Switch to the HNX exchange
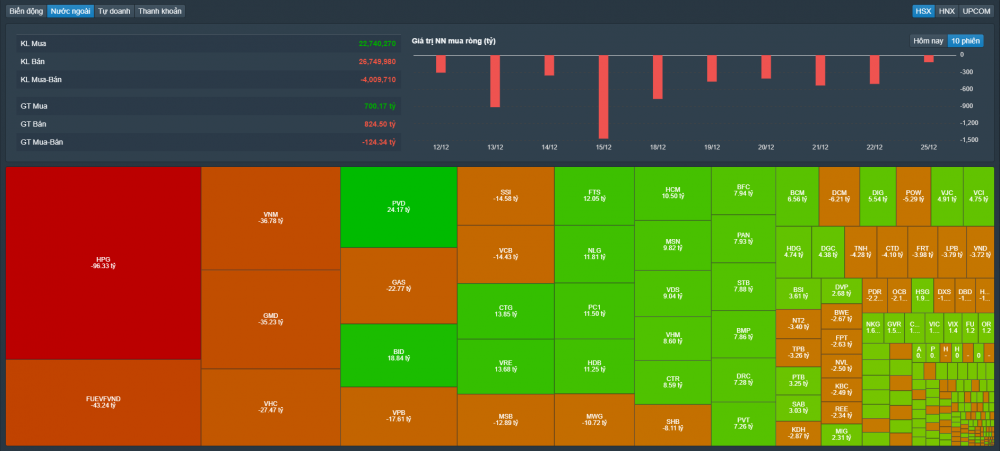The height and width of the screenshot is (451, 1000). point(947,11)
